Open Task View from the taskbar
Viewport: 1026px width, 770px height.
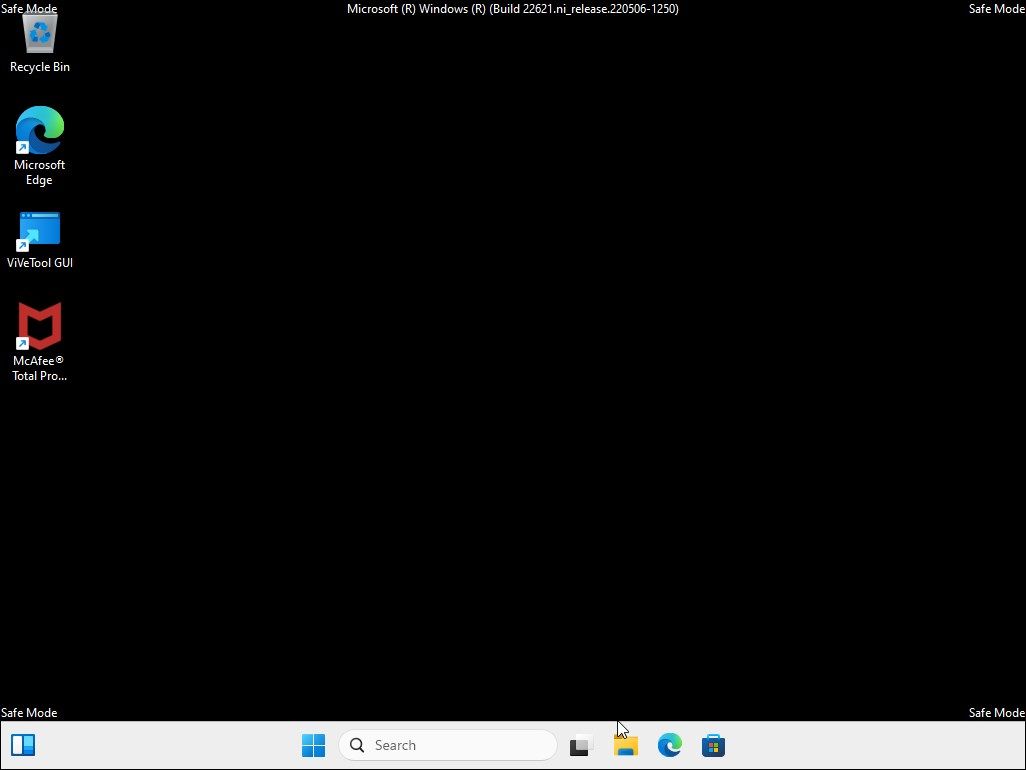coord(581,745)
